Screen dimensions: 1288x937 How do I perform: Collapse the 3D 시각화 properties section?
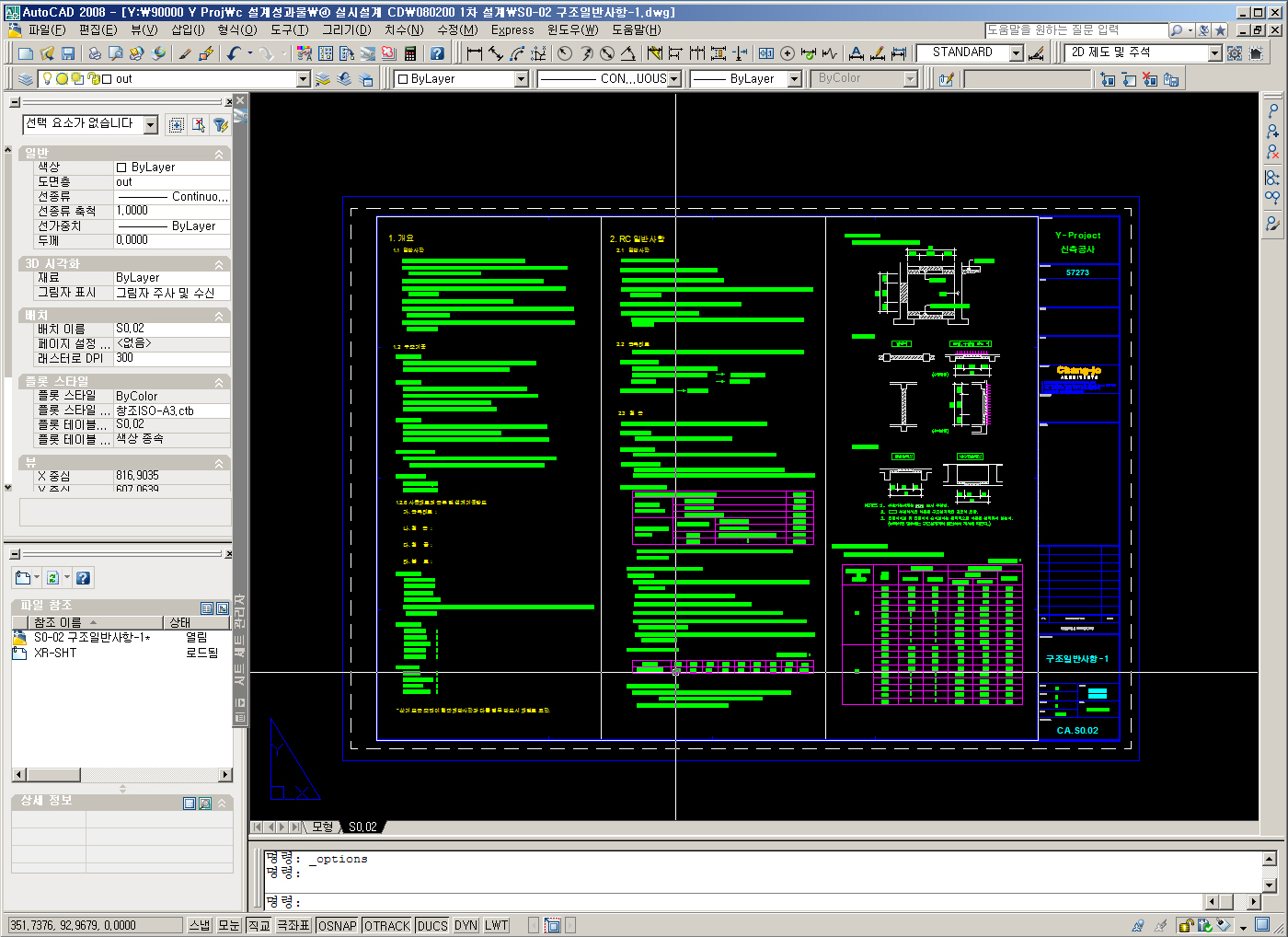tap(219, 264)
